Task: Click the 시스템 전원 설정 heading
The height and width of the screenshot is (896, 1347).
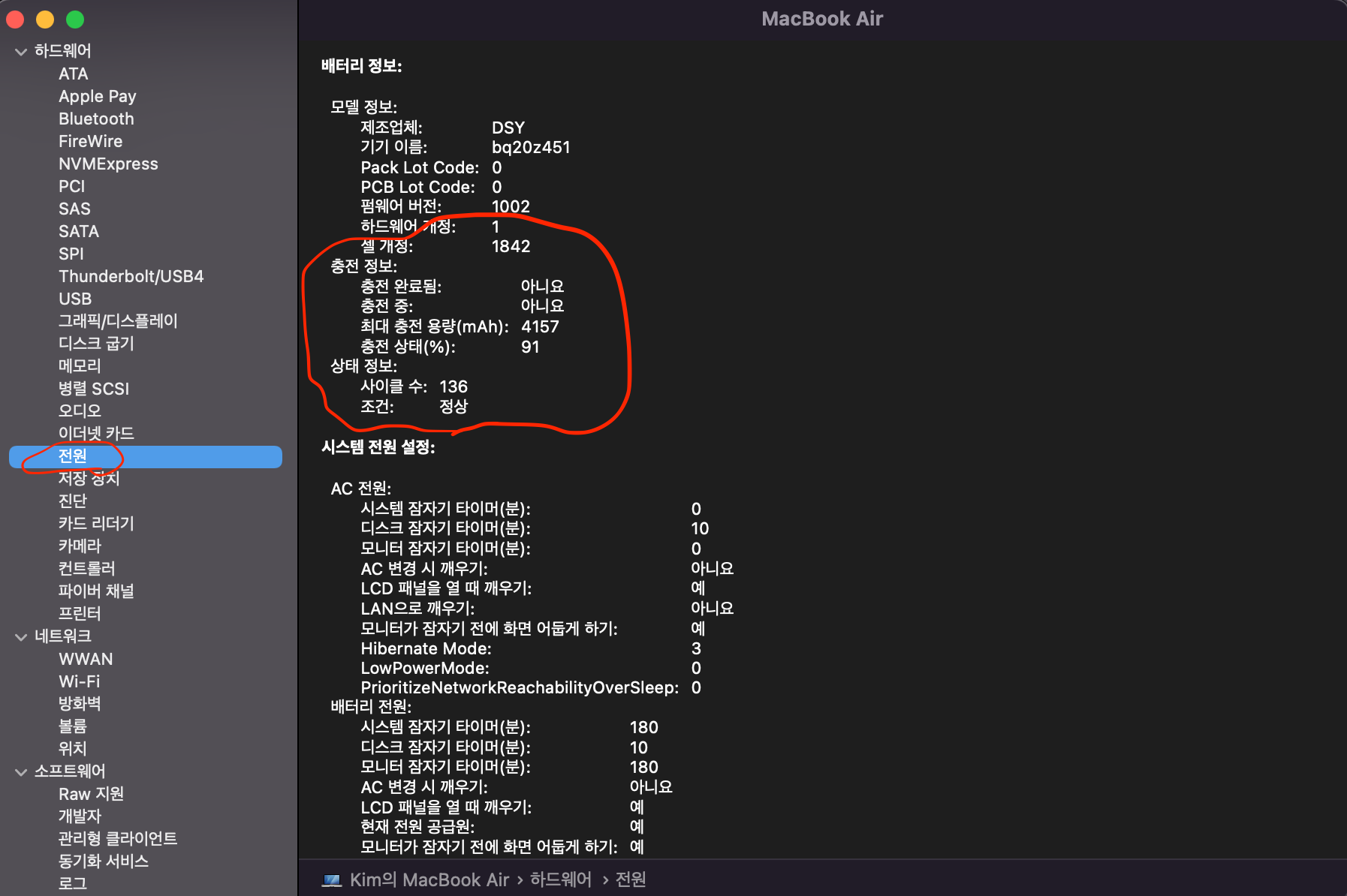Action: click(x=378, y=447)
